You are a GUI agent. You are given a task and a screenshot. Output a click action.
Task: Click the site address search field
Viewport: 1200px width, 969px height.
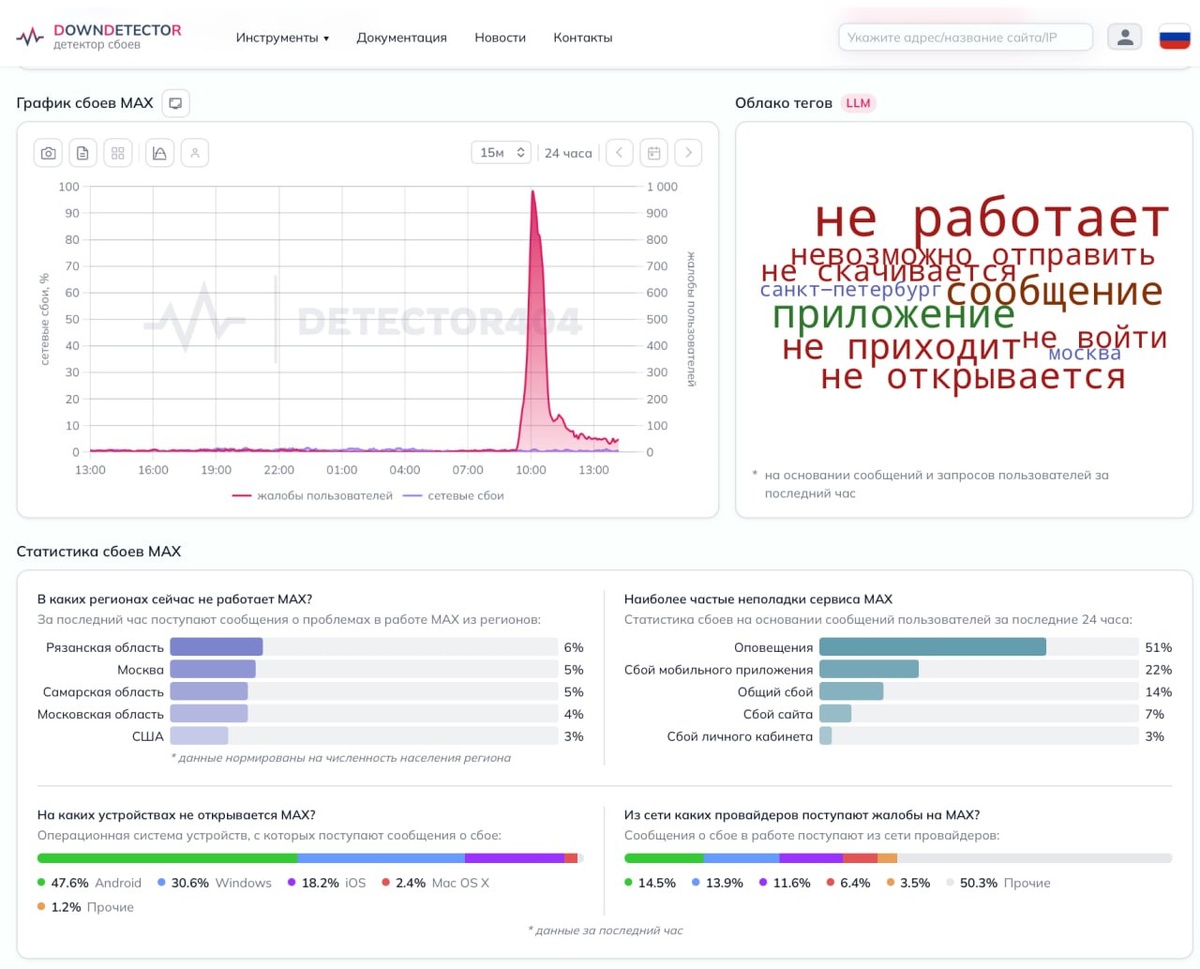coord(965,37)
